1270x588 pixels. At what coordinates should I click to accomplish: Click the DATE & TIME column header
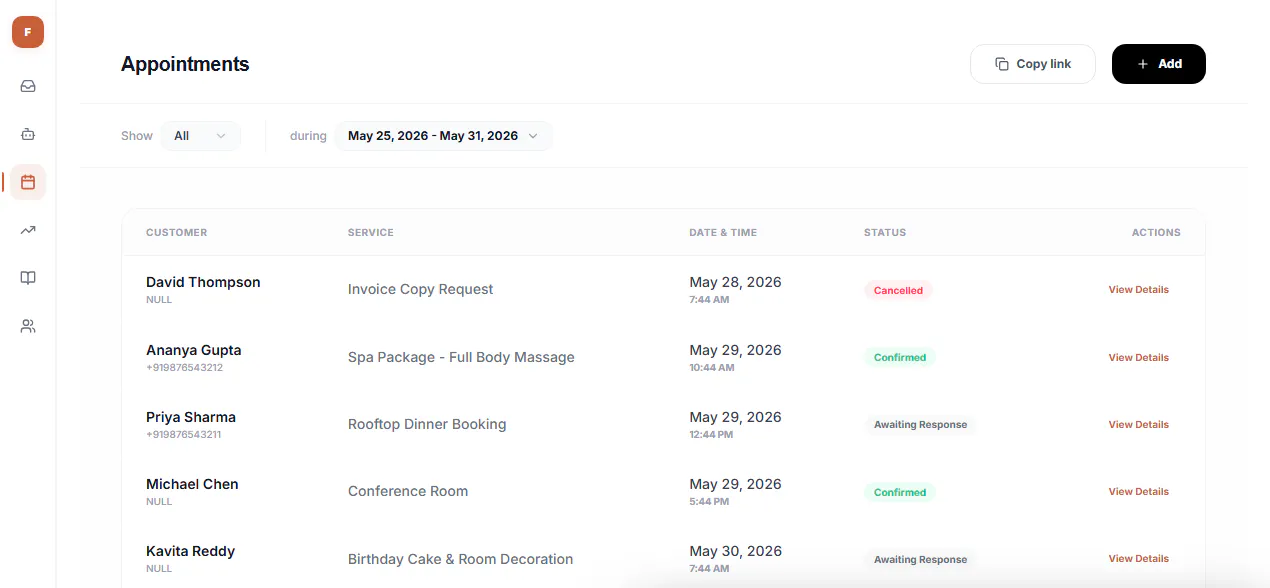pos(723,233)
